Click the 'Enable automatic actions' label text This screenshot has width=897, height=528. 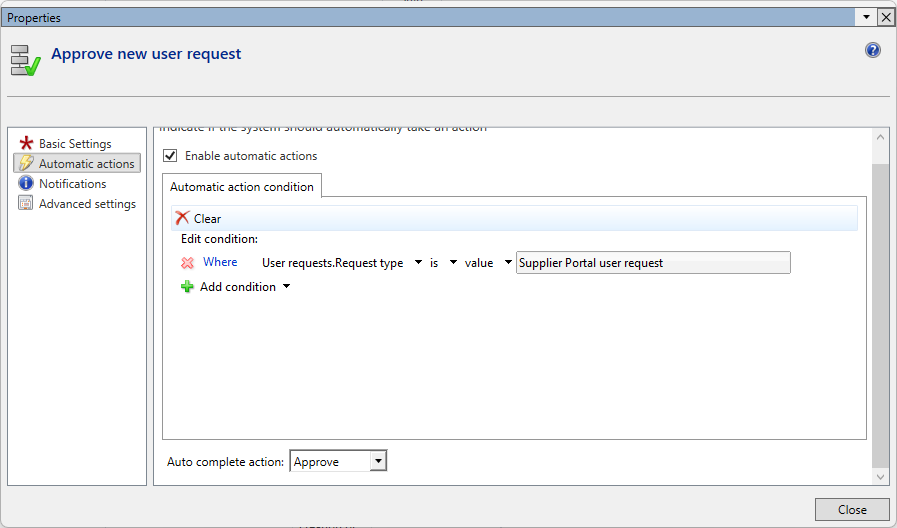tap(251, 156)
